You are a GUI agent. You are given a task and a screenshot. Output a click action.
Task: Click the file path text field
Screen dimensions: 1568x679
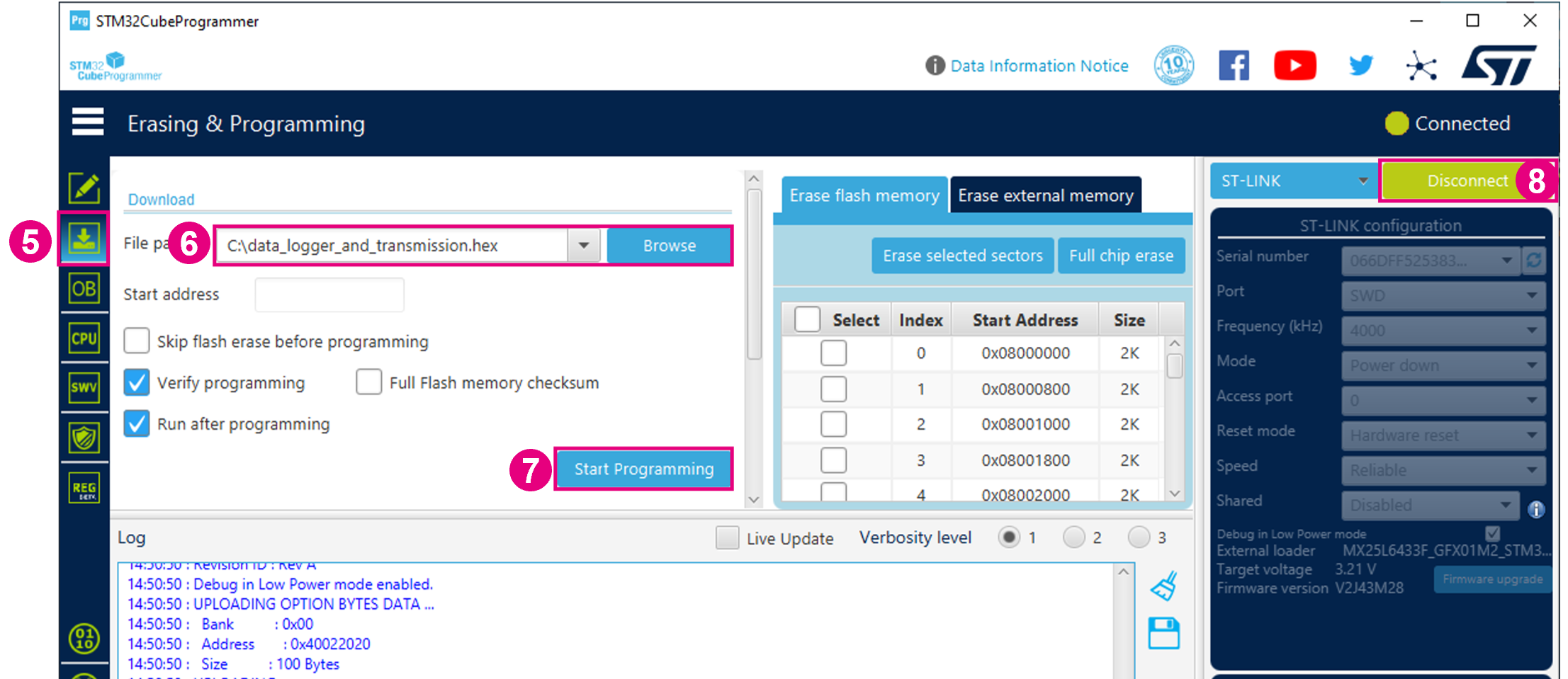[x=392, y=246]
